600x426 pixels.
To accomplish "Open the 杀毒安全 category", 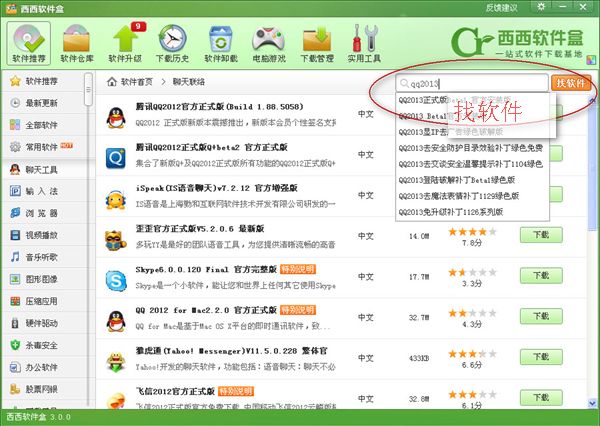I will point(41,345).
